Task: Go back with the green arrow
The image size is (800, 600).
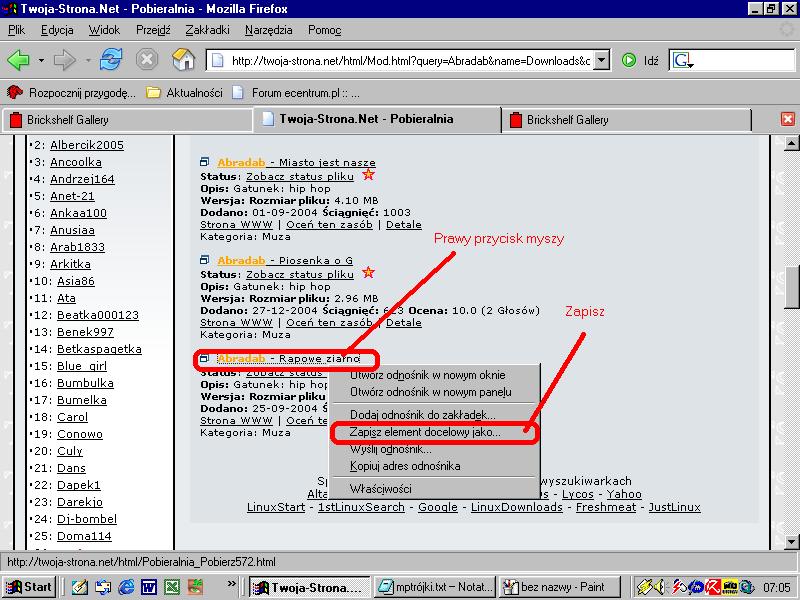Action: click(x=19, y=60)
